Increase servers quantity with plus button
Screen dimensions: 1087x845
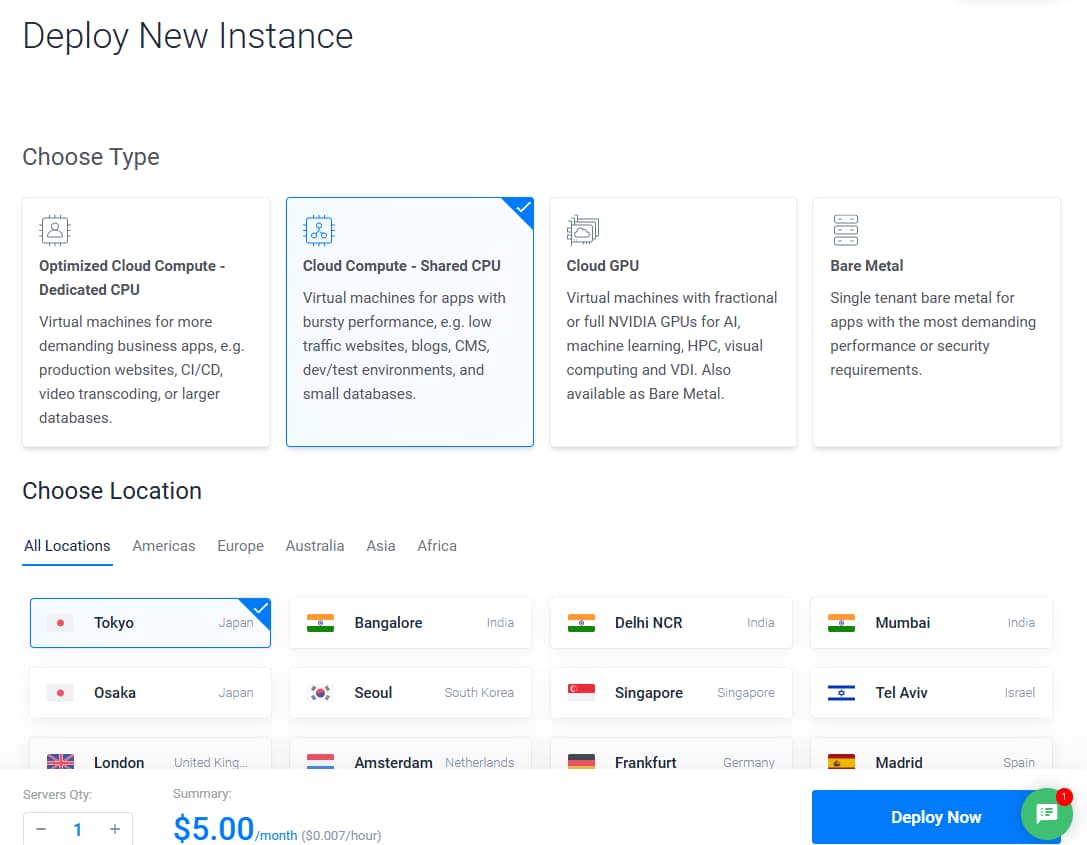(x=115, y=829)
